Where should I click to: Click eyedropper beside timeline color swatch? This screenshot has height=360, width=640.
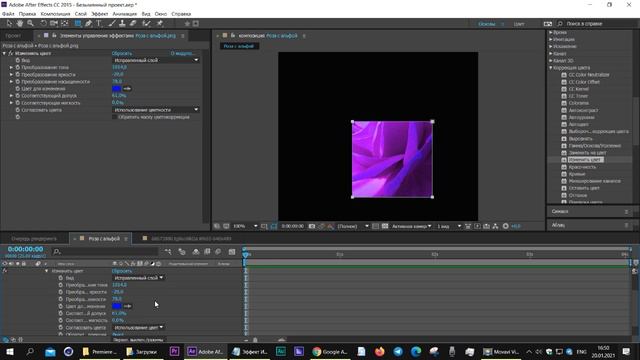pos(127,306)
